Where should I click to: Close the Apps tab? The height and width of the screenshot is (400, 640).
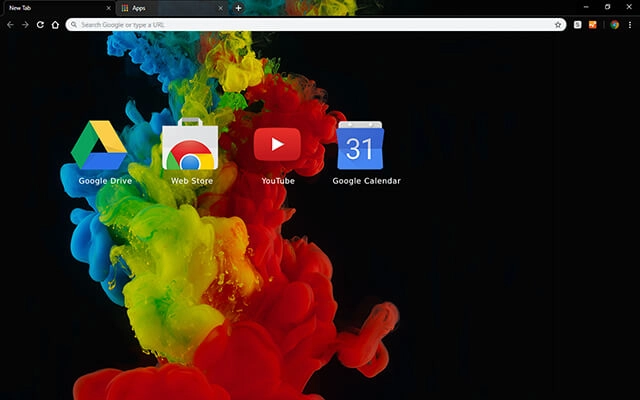point(220,8)
